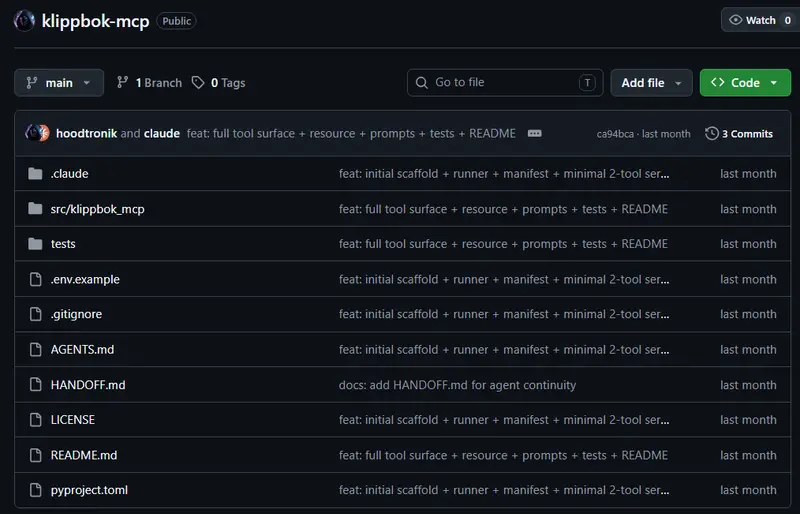The height and width of the screenshot is (514, 800).
Task: Click the HANDOFF.md file icon
Action: click(x=35, y=384)
